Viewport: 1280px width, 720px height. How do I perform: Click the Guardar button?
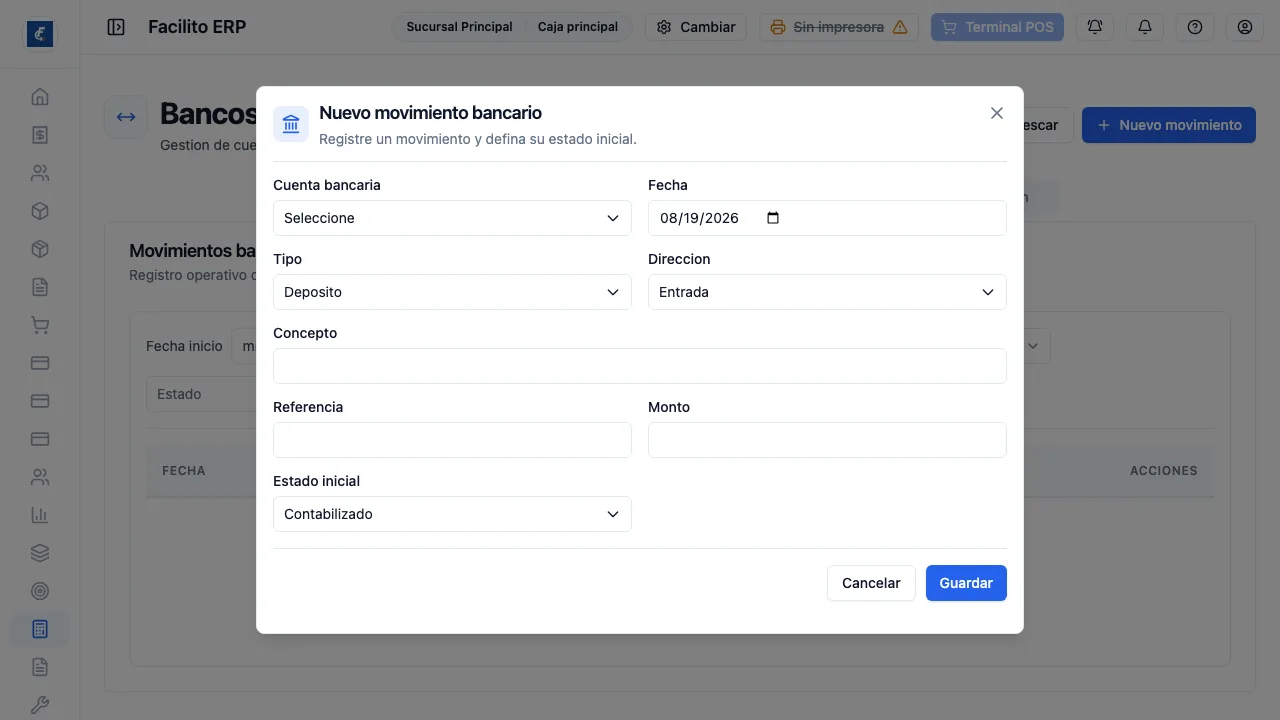point(966,583)
